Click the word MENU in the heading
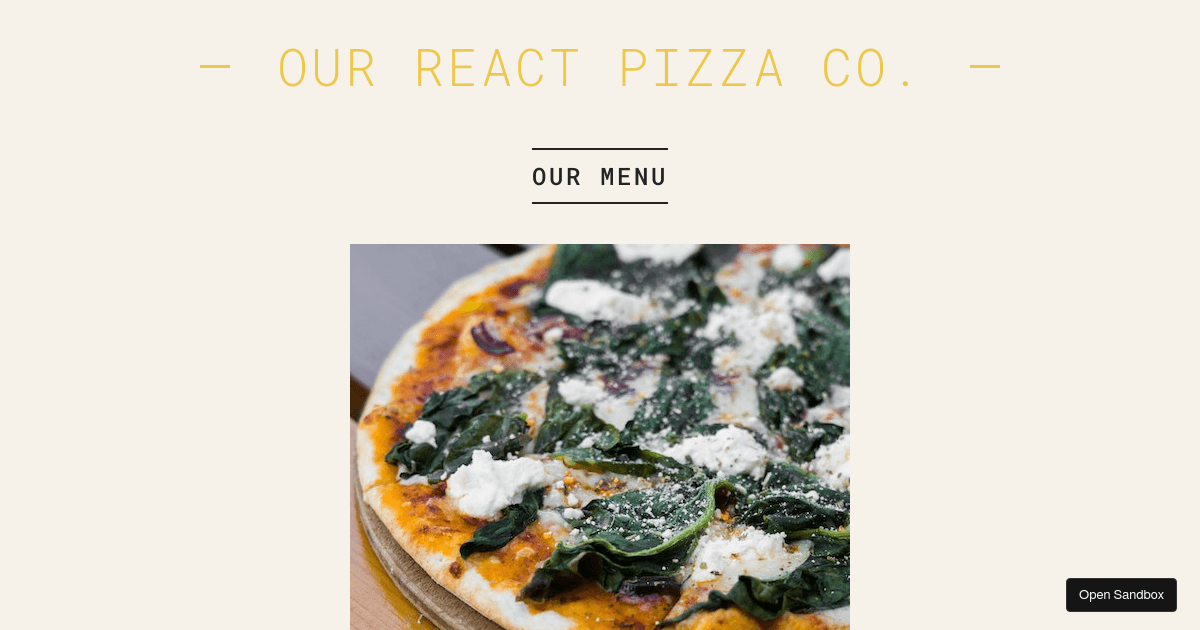 point(634,177)
